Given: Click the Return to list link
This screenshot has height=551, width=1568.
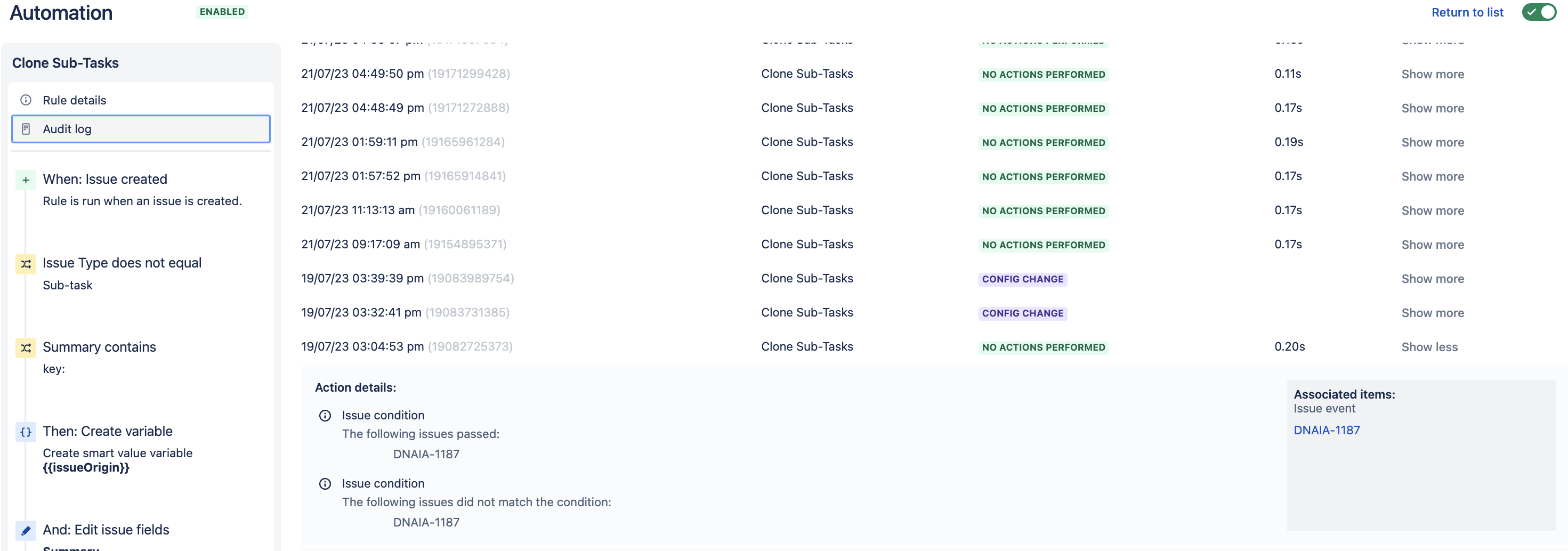Looking at the screenshot, I should (1468, 12).
